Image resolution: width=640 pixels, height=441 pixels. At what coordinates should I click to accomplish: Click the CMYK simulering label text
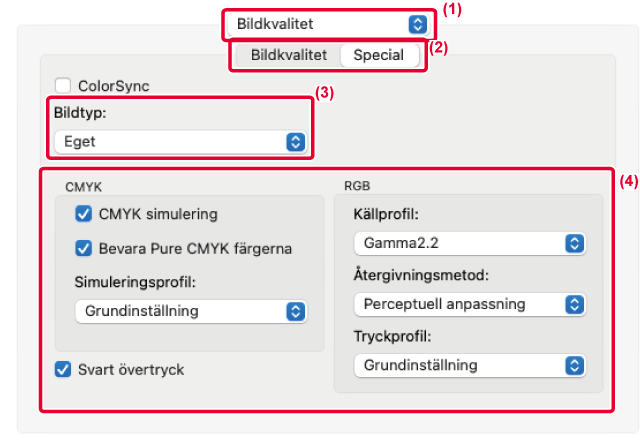tap(158, 214)
